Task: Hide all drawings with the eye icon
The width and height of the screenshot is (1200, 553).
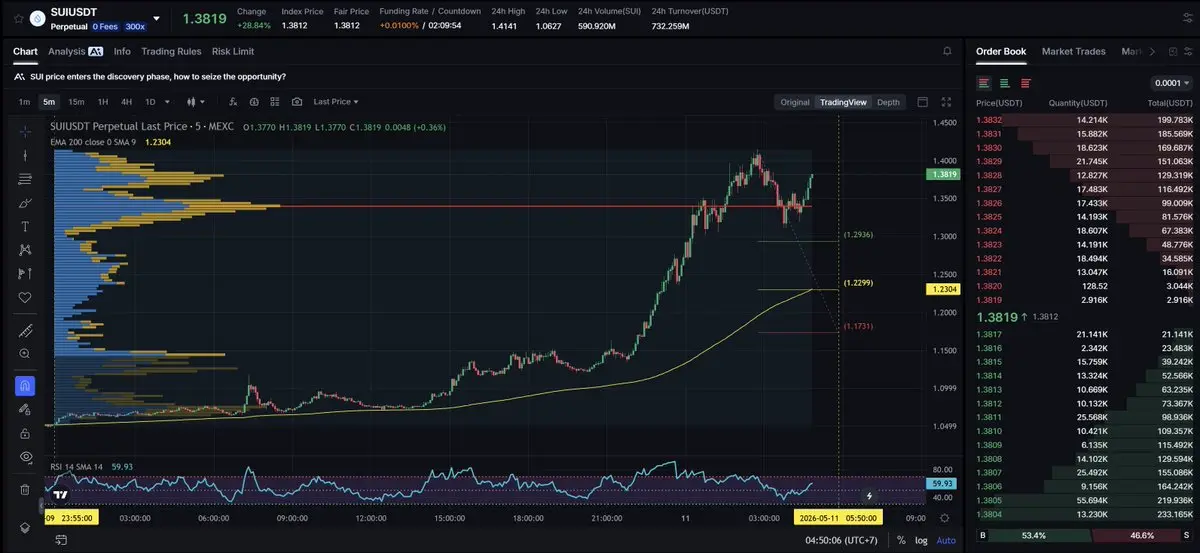Action: 25,457
